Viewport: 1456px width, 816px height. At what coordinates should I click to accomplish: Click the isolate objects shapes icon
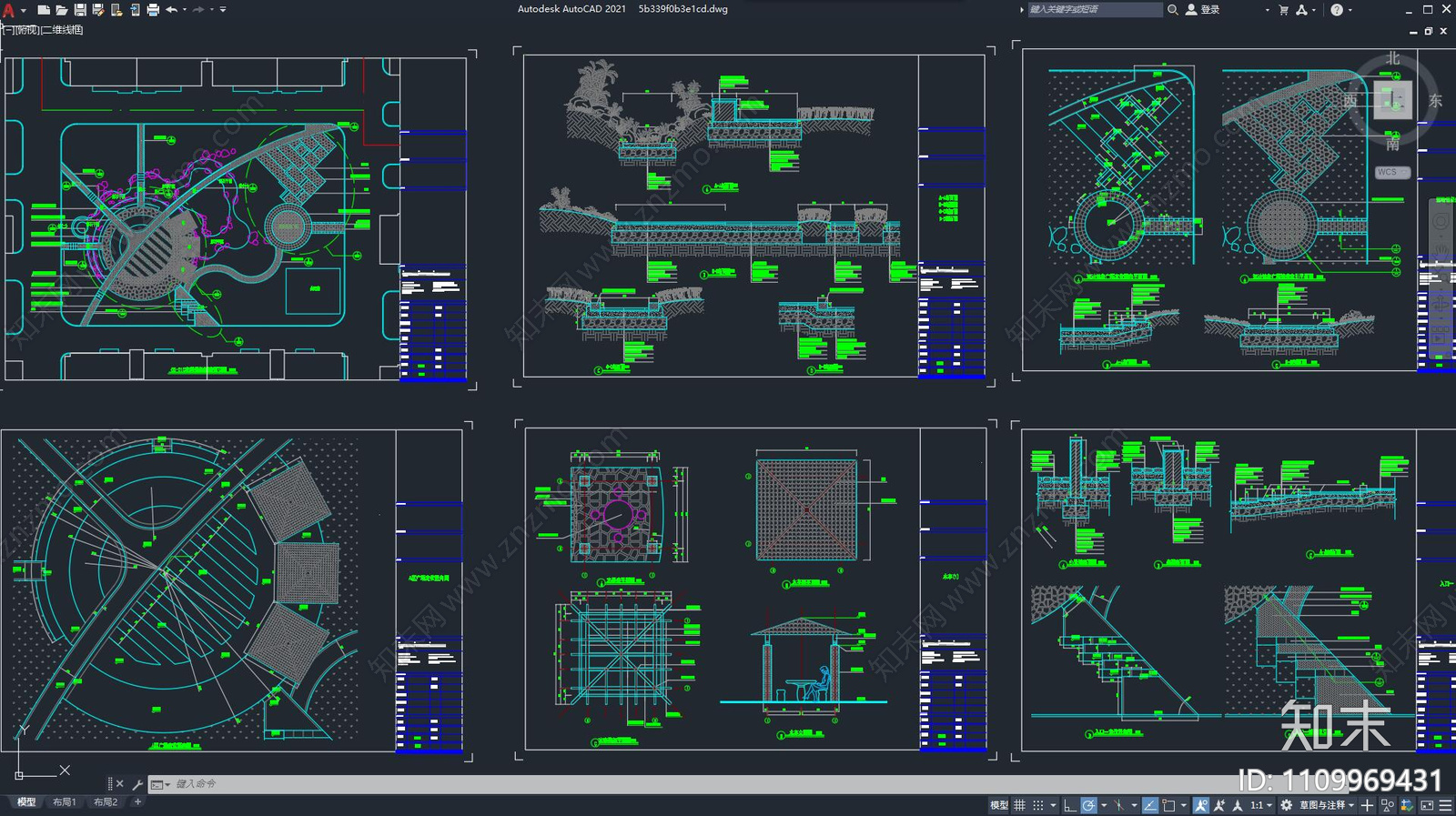(x=1388, y=805)
